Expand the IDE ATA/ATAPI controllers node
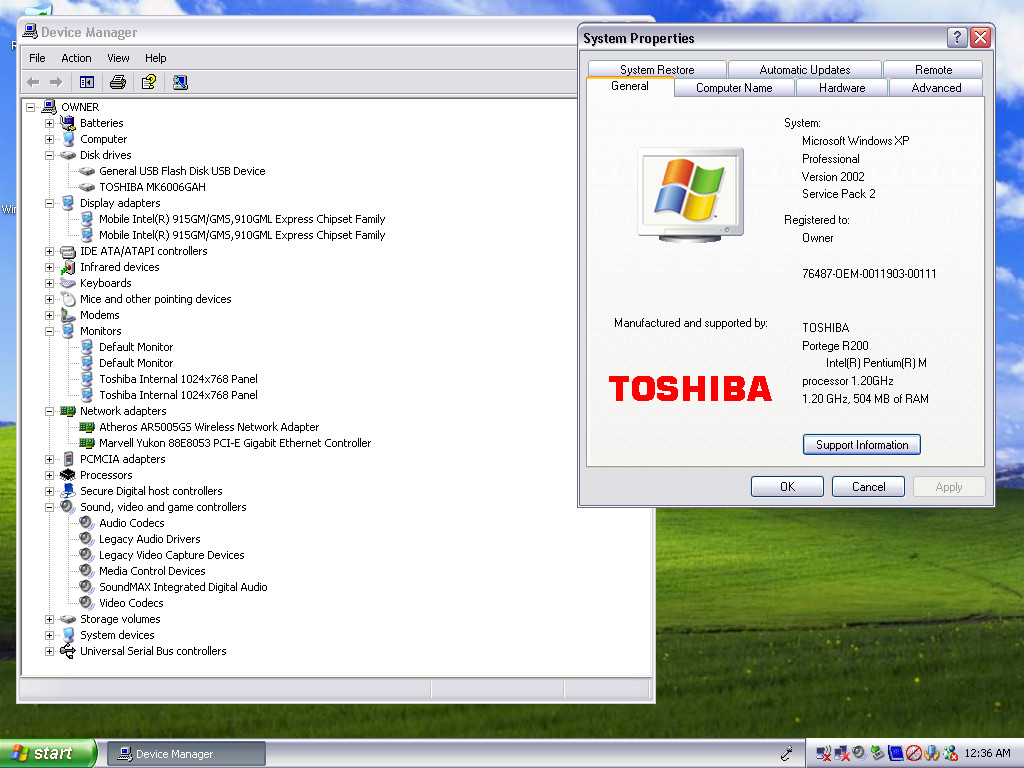Screen dimensions: 1024x768 (x=49, y=251)
